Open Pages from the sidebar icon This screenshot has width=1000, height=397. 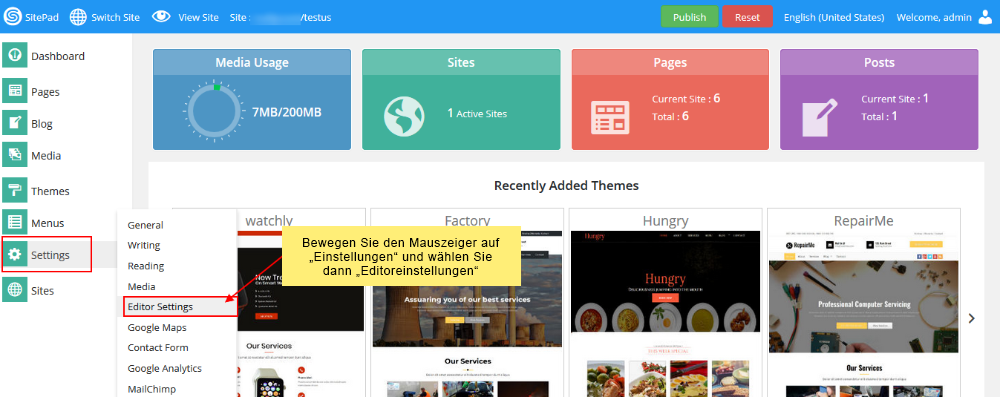coord(15,91)
